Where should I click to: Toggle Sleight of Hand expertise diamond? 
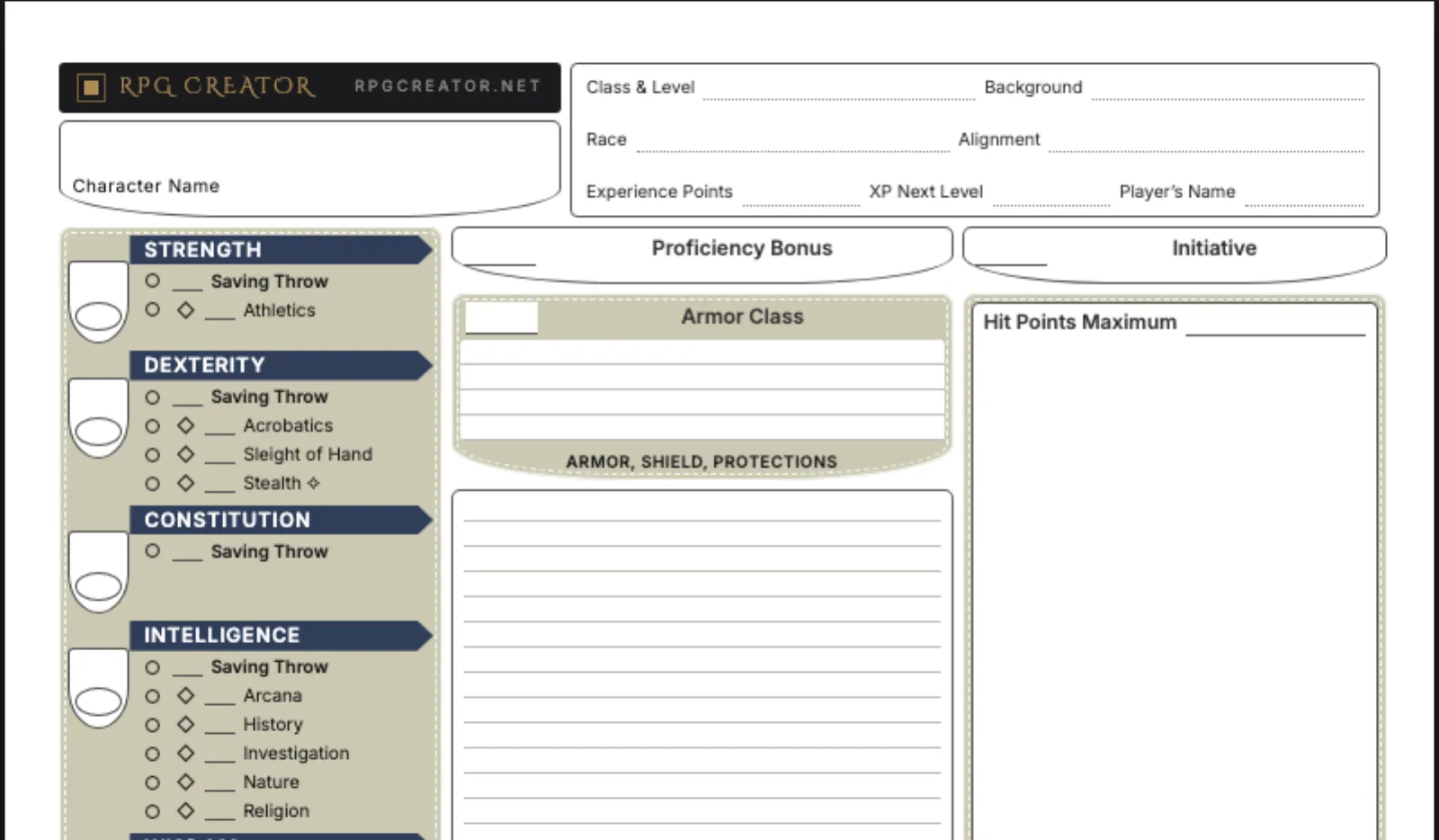(185, 454)
